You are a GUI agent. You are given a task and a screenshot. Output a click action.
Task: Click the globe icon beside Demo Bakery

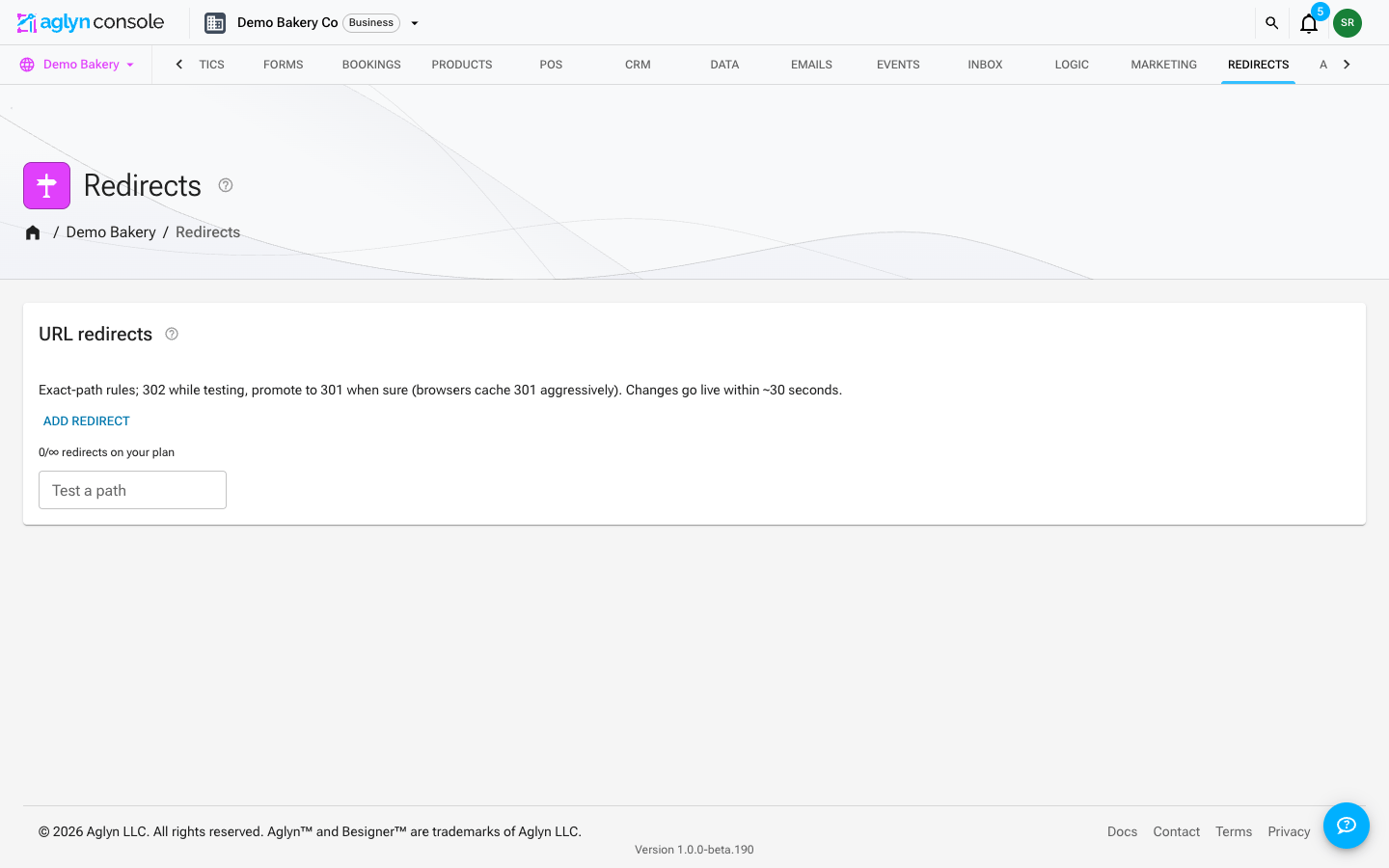[x=27, y=65]
